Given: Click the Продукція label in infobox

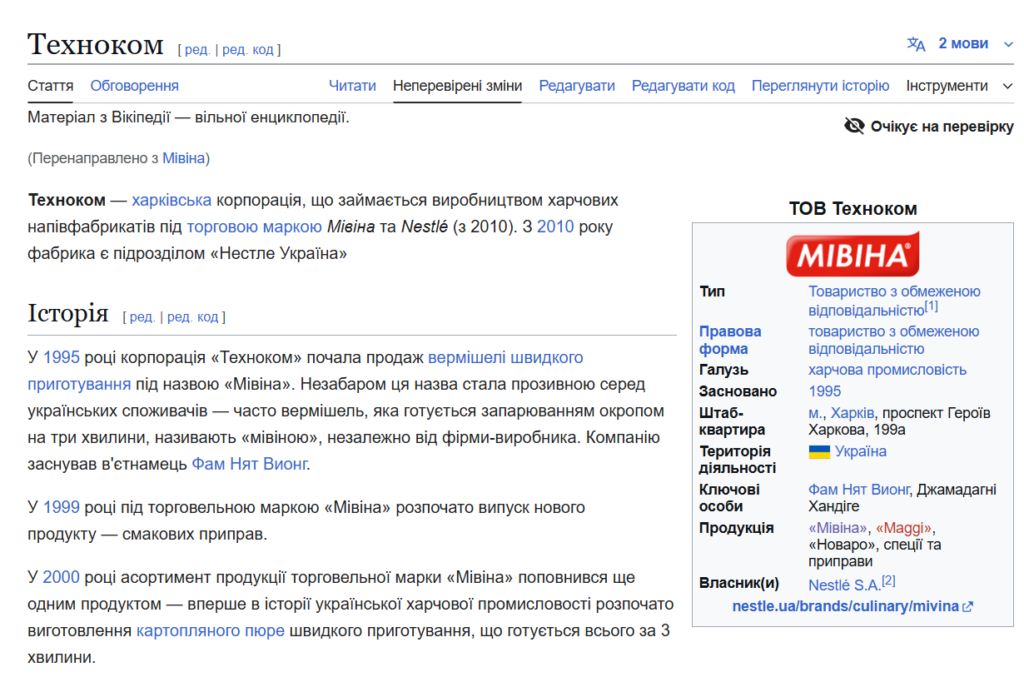Looking at the screenshot, I should tap(736, 528).
